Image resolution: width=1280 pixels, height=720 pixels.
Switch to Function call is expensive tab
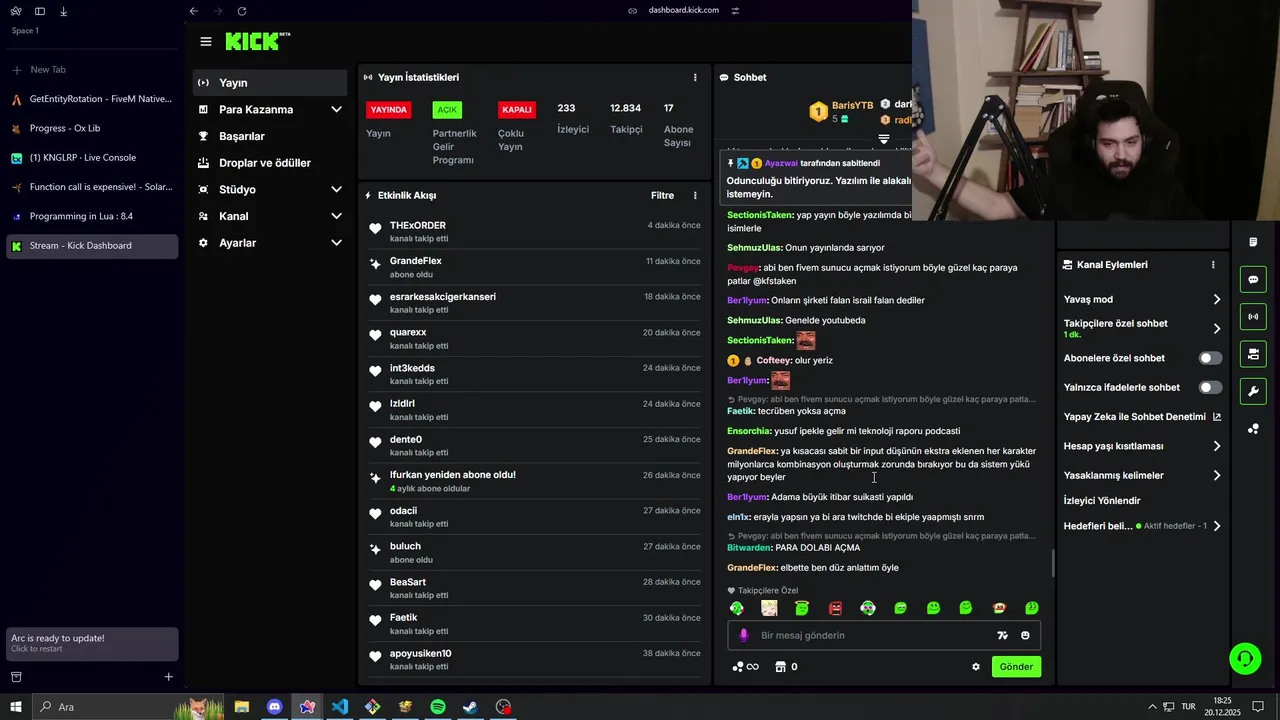92,187
